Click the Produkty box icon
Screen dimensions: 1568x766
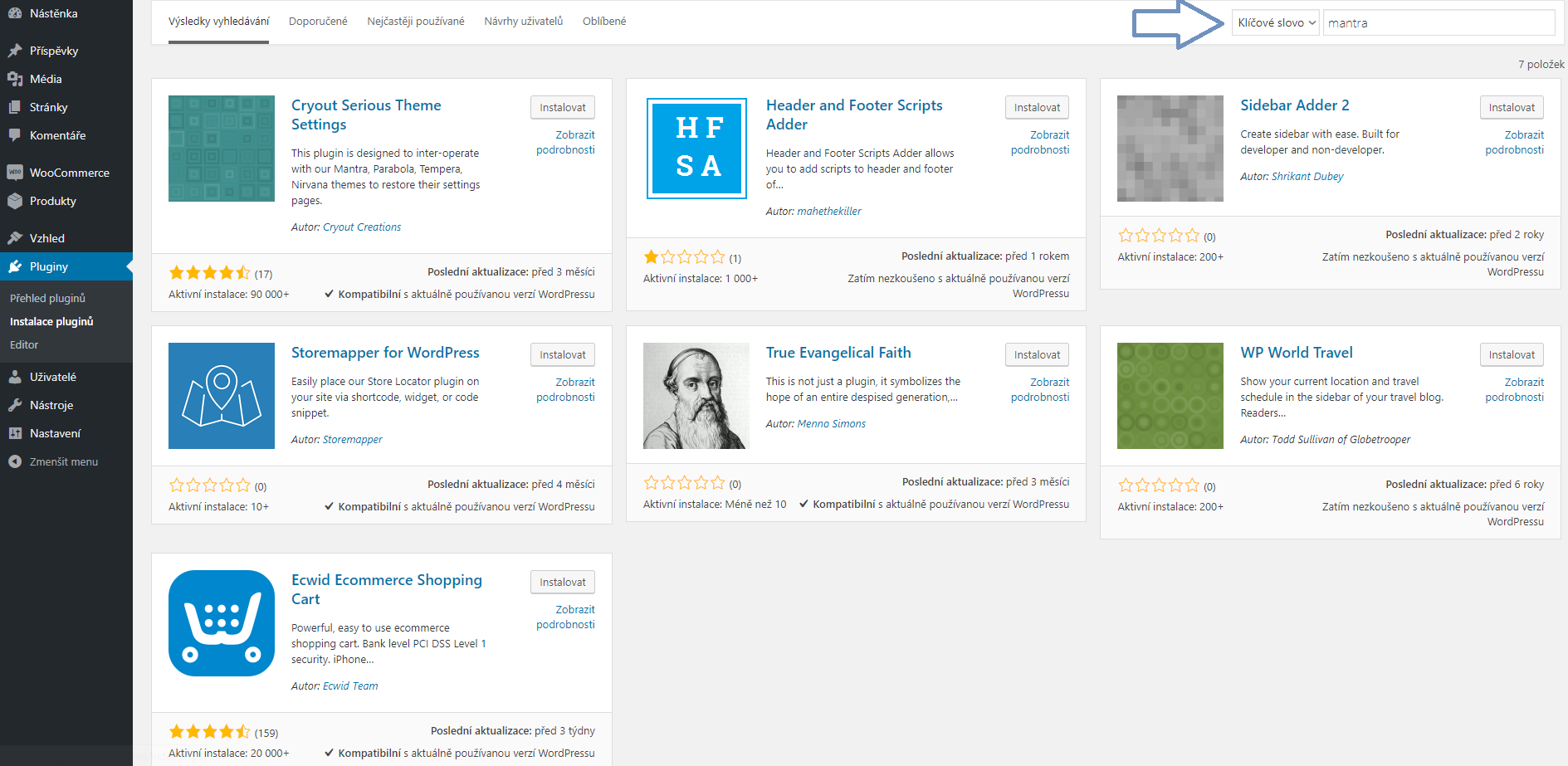click(x=15, y=201)
